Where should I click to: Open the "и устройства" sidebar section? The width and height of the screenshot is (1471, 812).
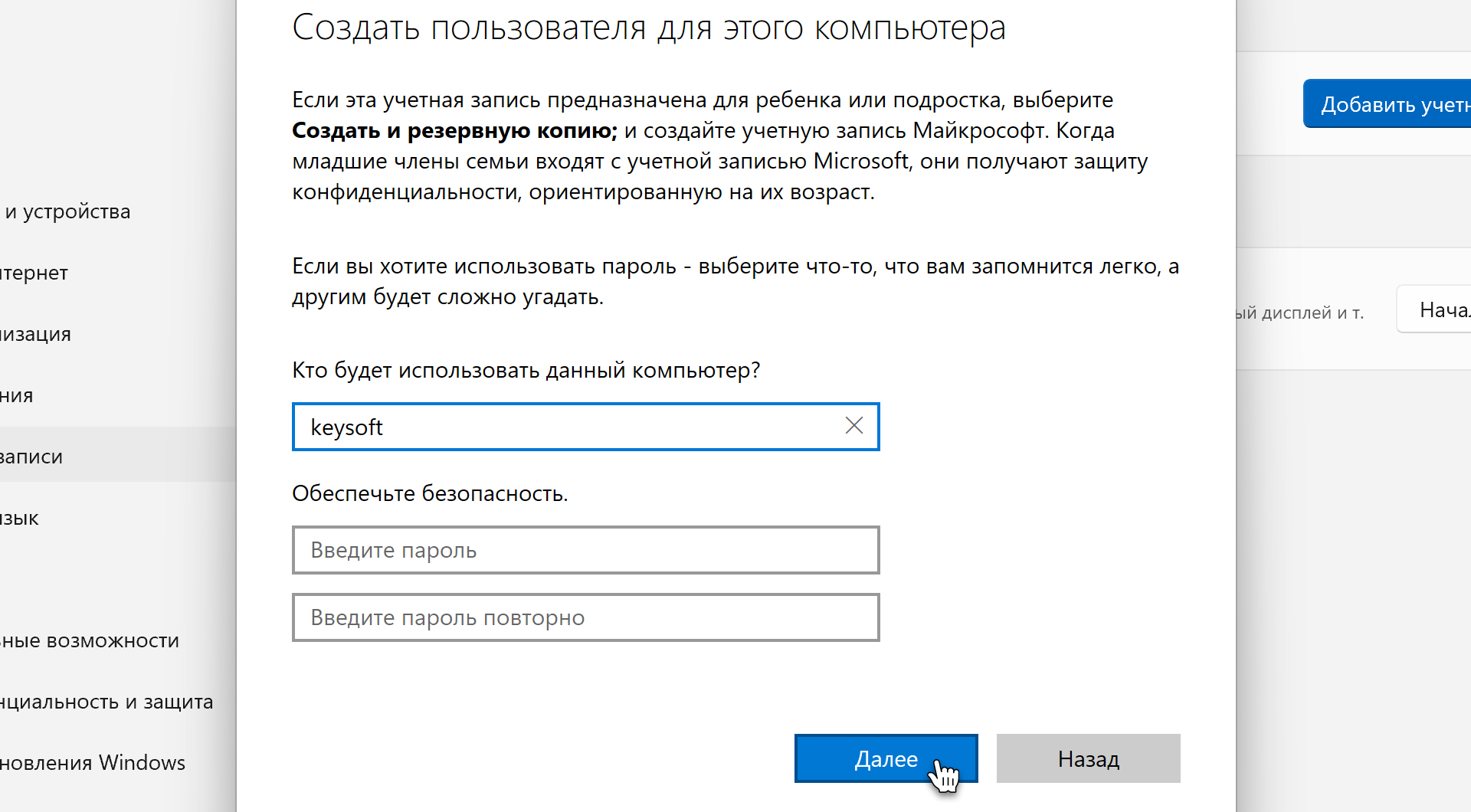coord(69,211)
